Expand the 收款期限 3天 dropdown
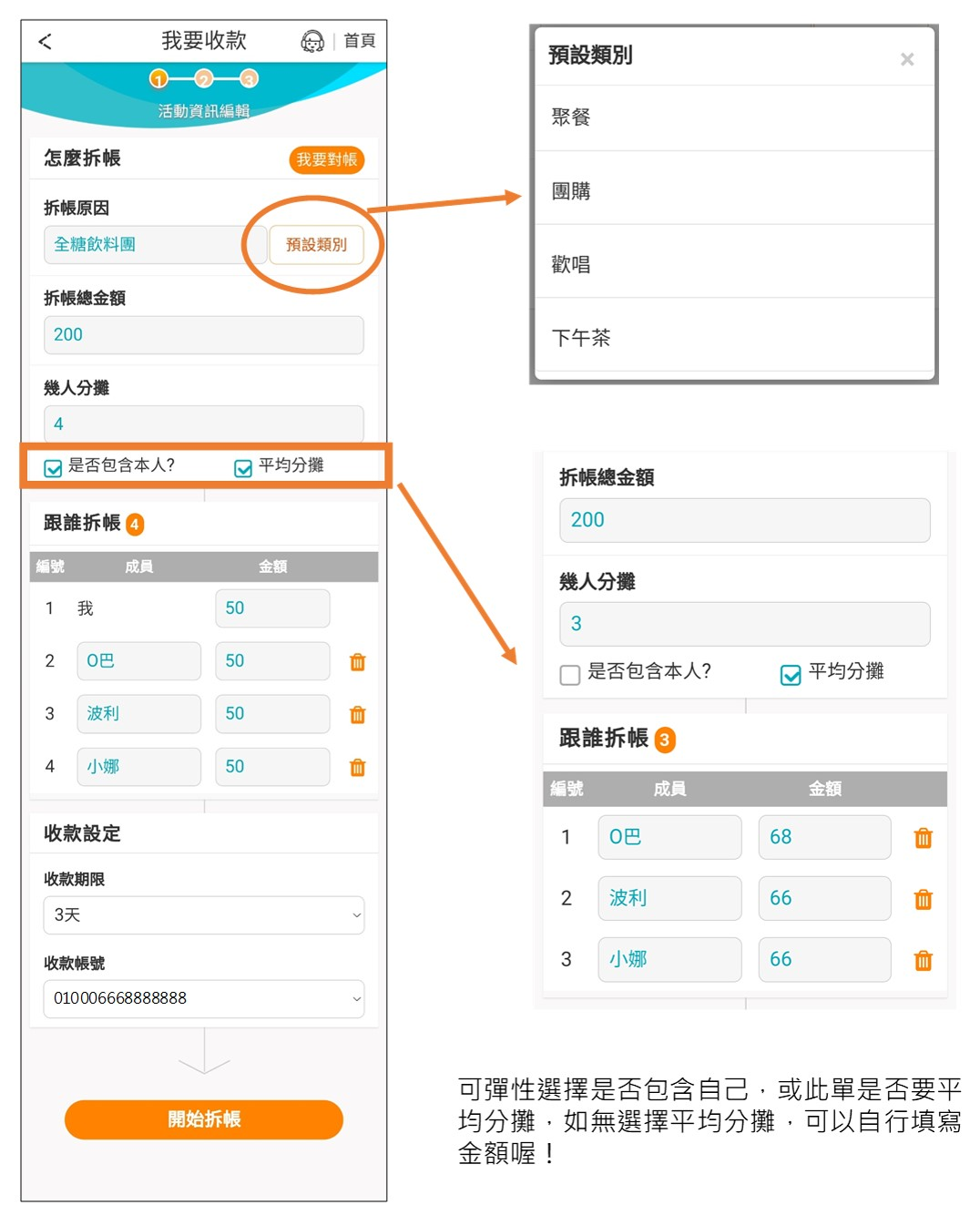The width and height of the screenshot is (980, 1205). click(203, 915)
